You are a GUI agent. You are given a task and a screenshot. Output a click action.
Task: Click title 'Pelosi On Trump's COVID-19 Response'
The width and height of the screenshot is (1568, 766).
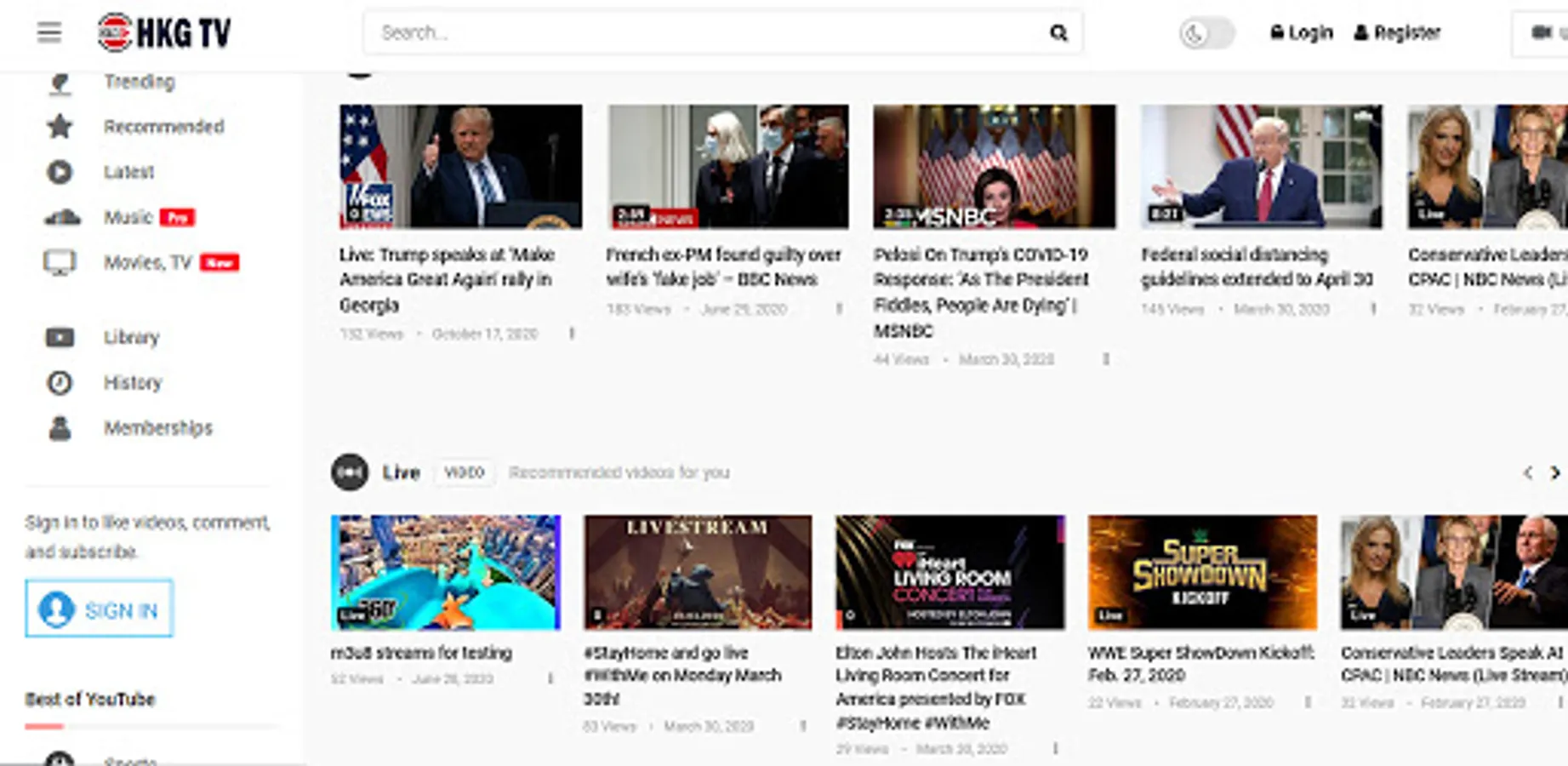click(981, 292)
